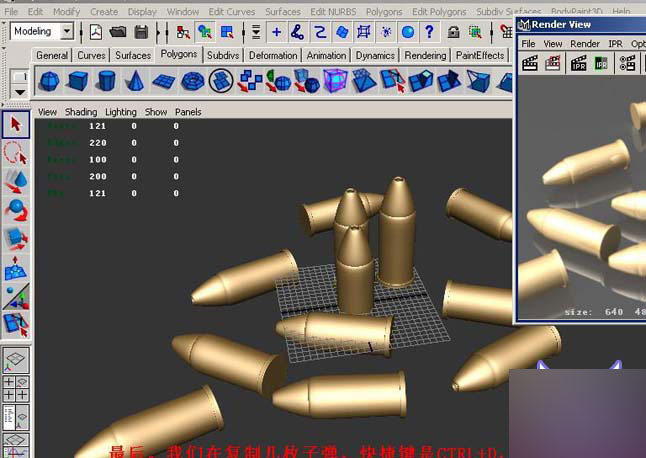Toggle the surface selection mask icon

coord(342,32)
